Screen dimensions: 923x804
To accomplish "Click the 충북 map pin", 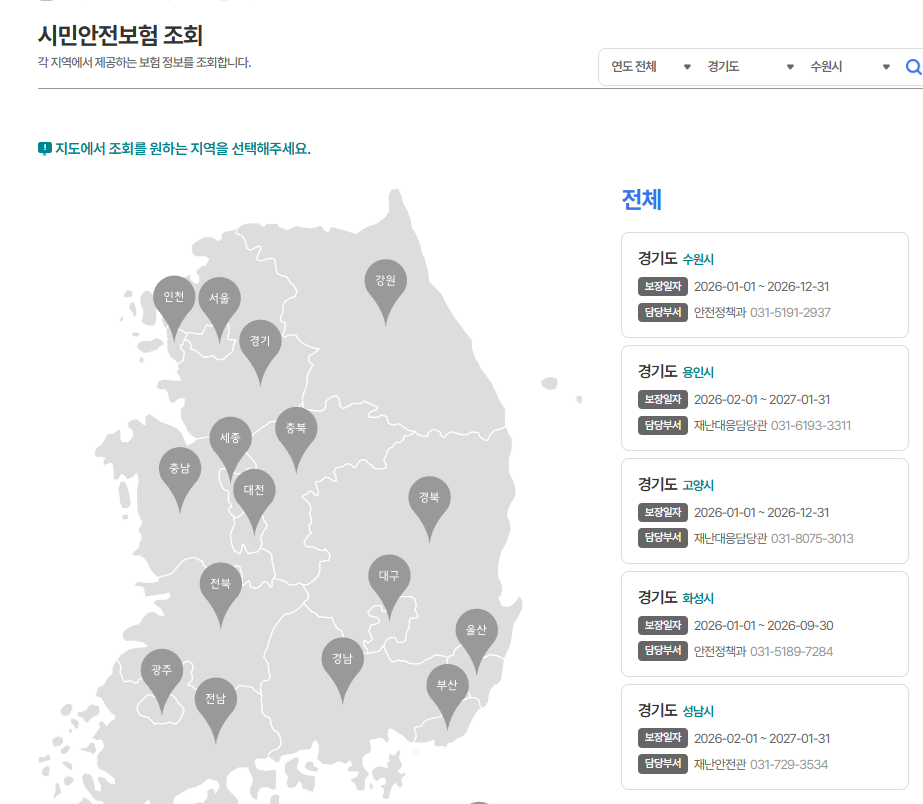I will tap(296, 438).
